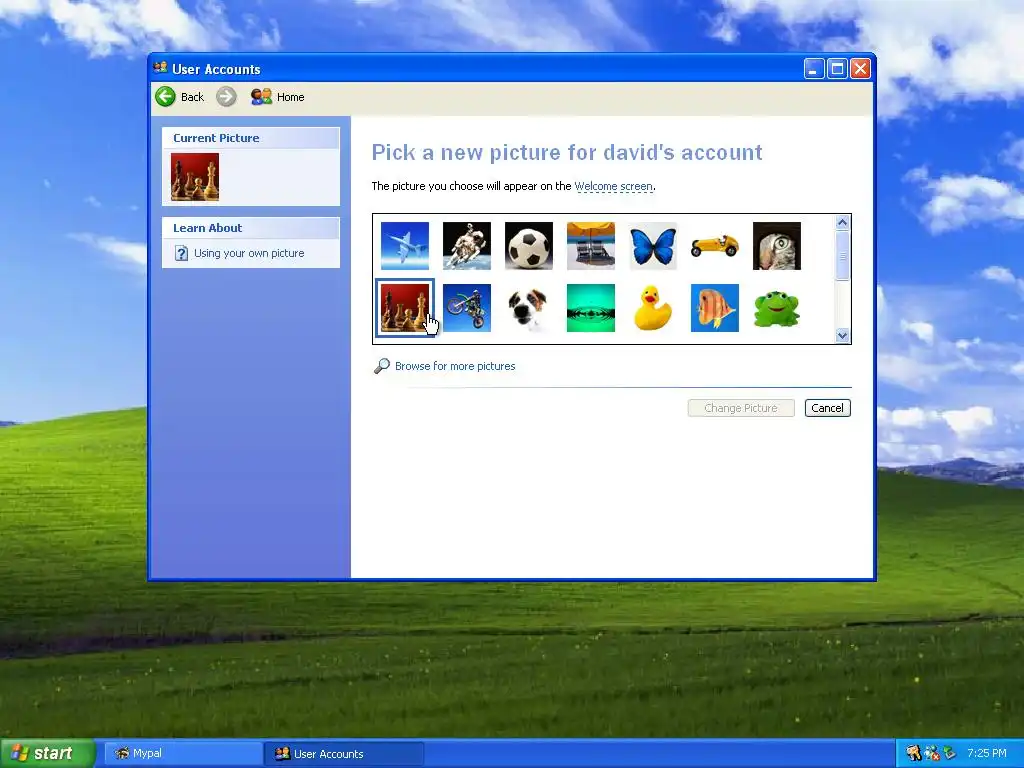The image size is (1024, 768).
Task: Click the Welcome screen link
Action: (x=613, y=186)
